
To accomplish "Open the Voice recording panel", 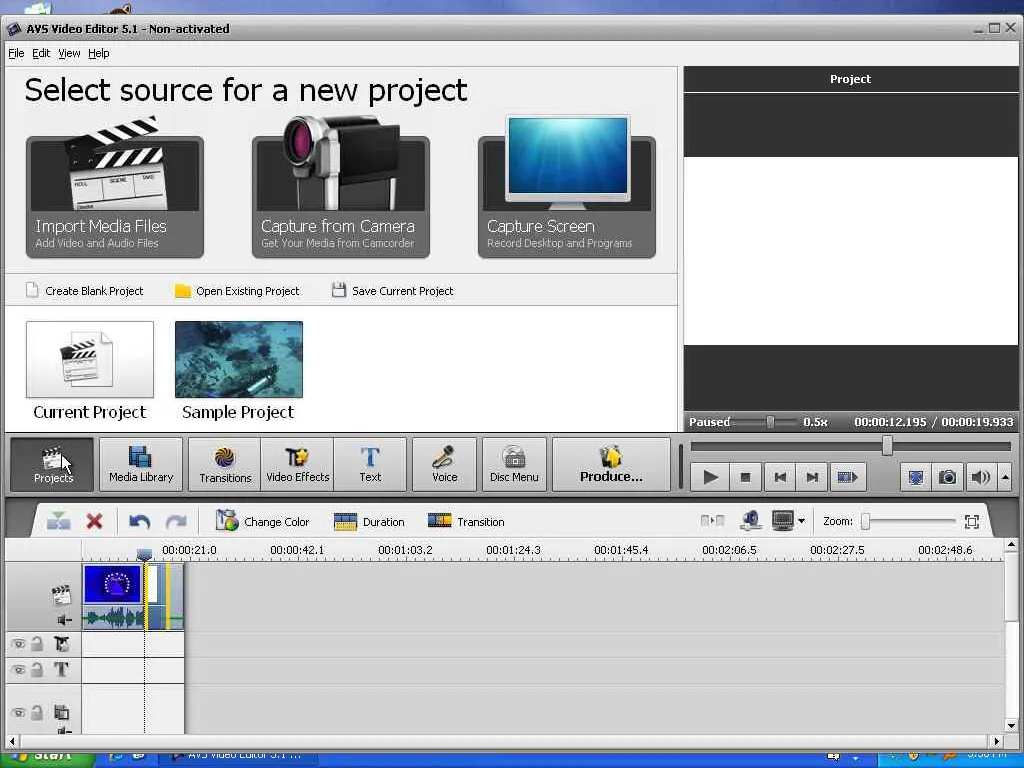I will click(445, 464).
